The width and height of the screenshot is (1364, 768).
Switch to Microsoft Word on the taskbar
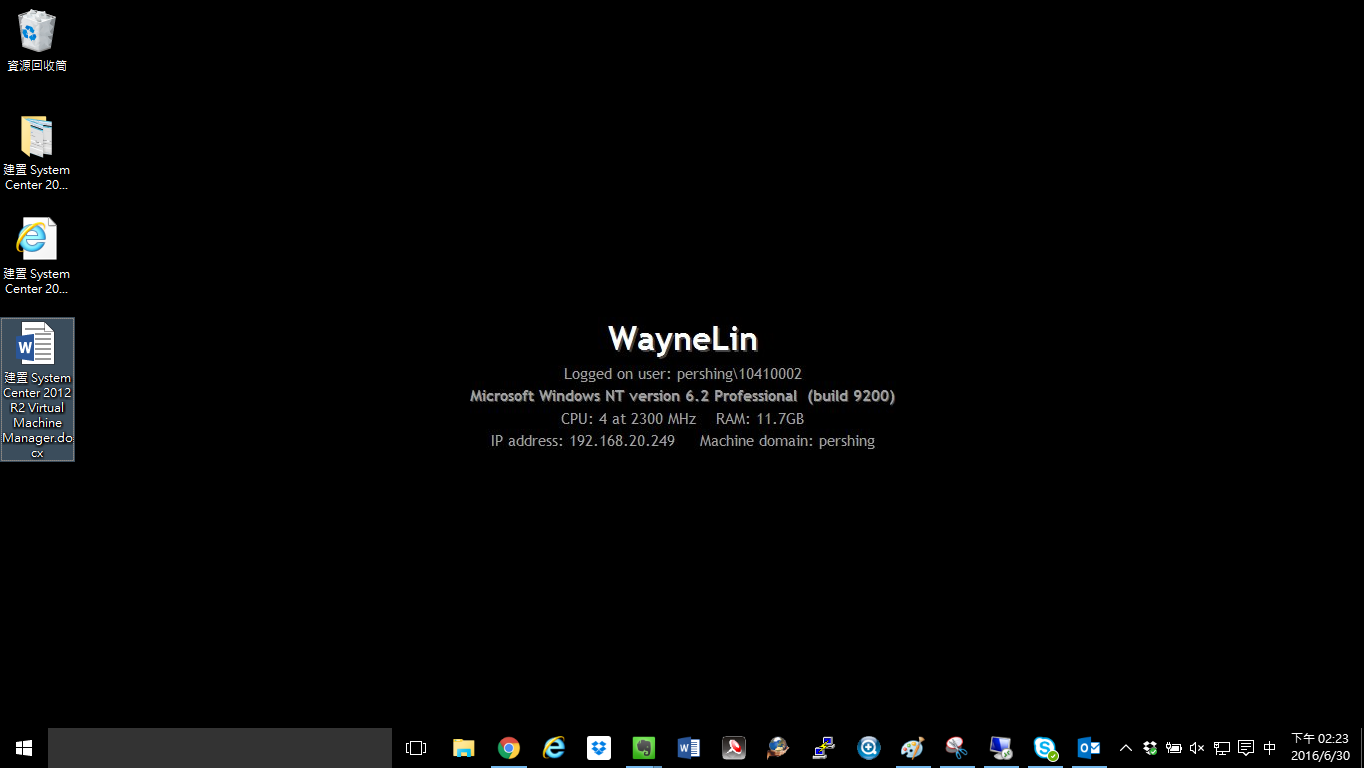[x=689, y=748]
